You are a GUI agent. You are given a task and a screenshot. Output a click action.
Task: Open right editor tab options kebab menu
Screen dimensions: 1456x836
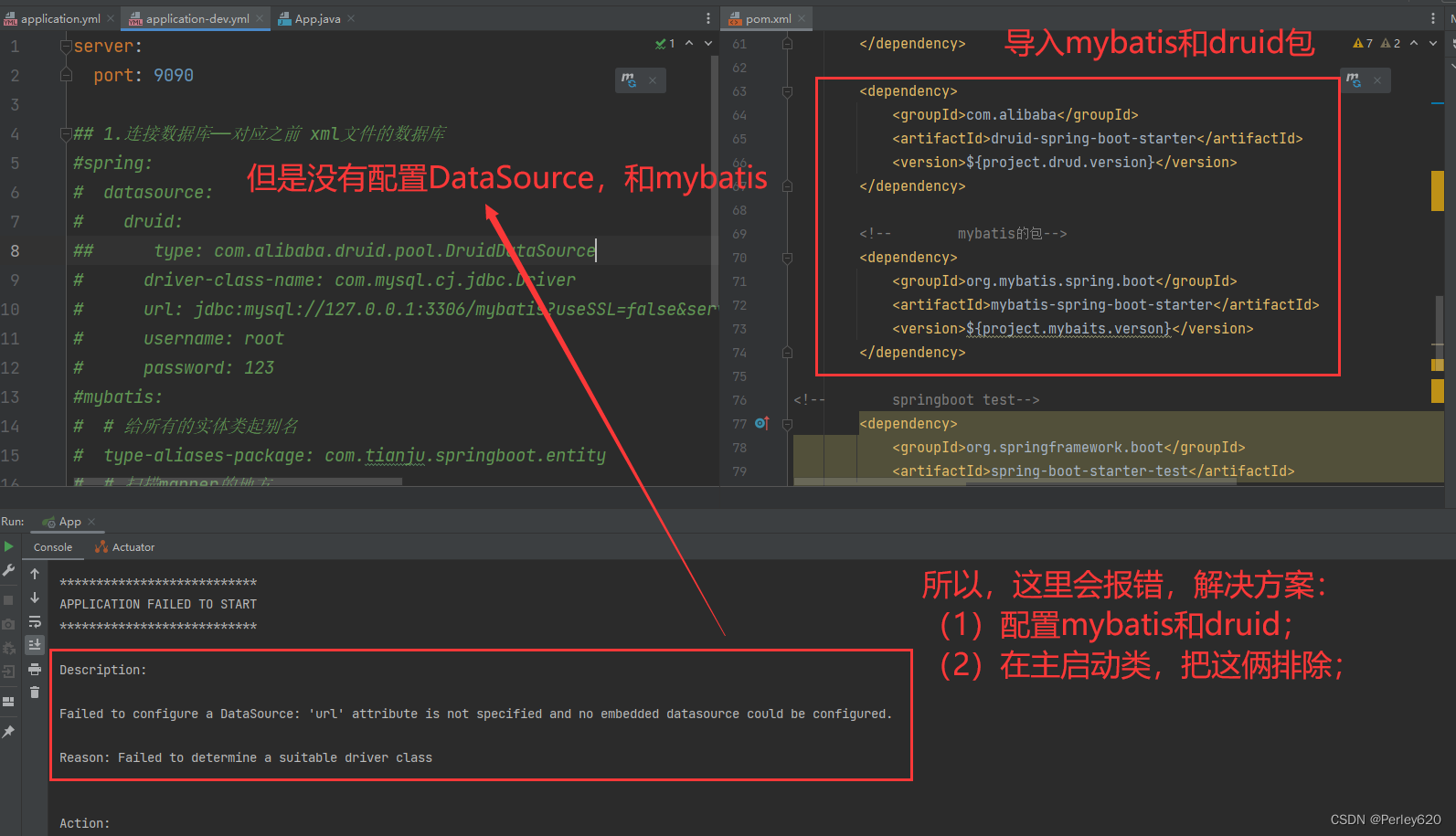1432,18
